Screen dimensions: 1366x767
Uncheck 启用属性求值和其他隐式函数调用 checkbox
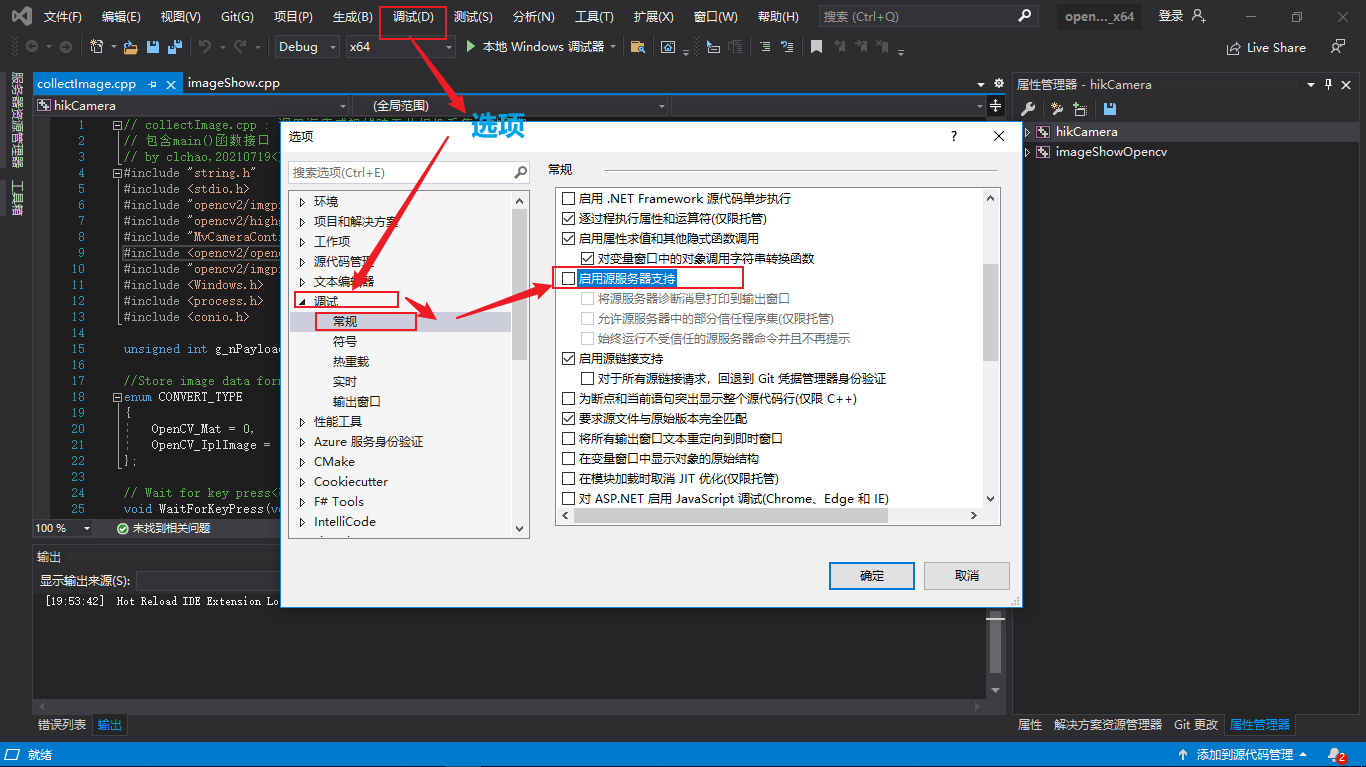coord(569,238)
